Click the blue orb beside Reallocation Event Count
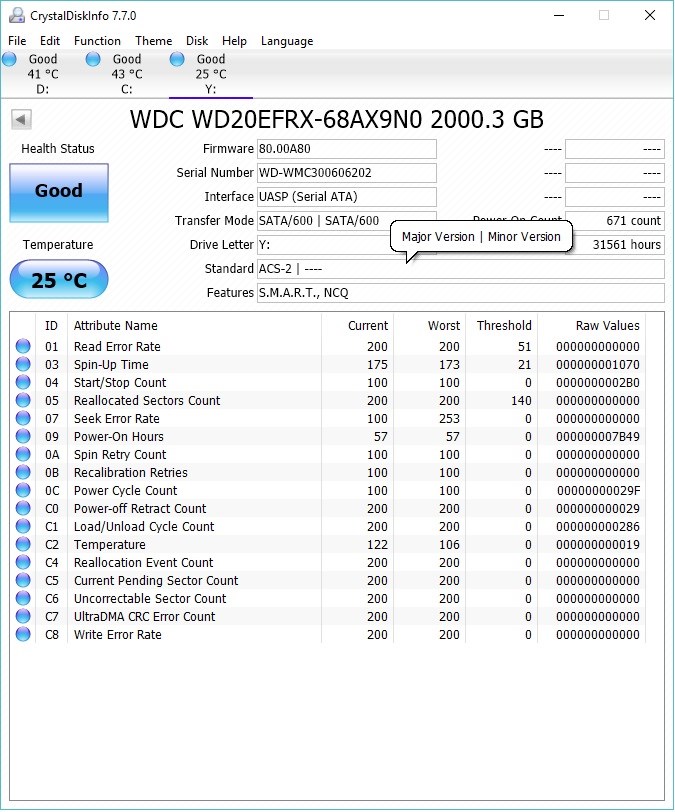 click(x=23, y=562)
